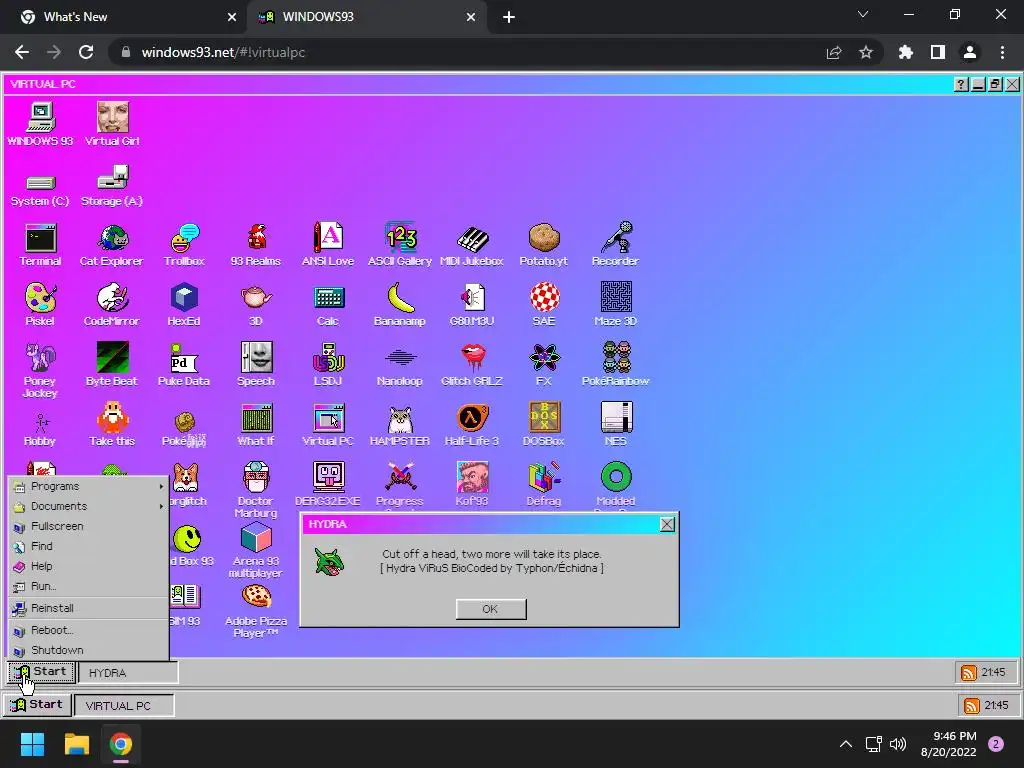Launch CodeMirror editor icon
Viewport: 1024px width, 768px height.
[x=112, y=304]
